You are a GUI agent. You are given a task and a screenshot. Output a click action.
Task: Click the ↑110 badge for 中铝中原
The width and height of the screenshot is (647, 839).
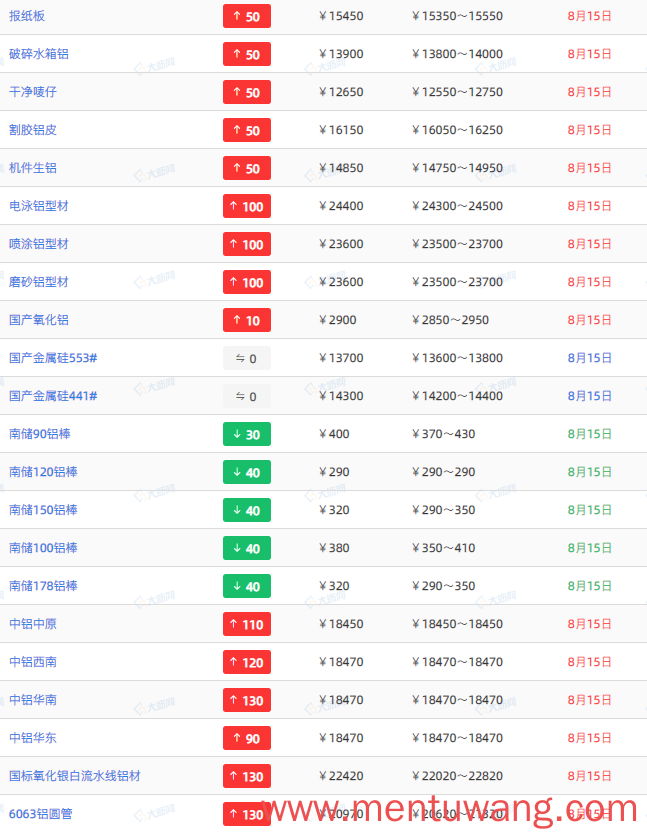point(247,624)
